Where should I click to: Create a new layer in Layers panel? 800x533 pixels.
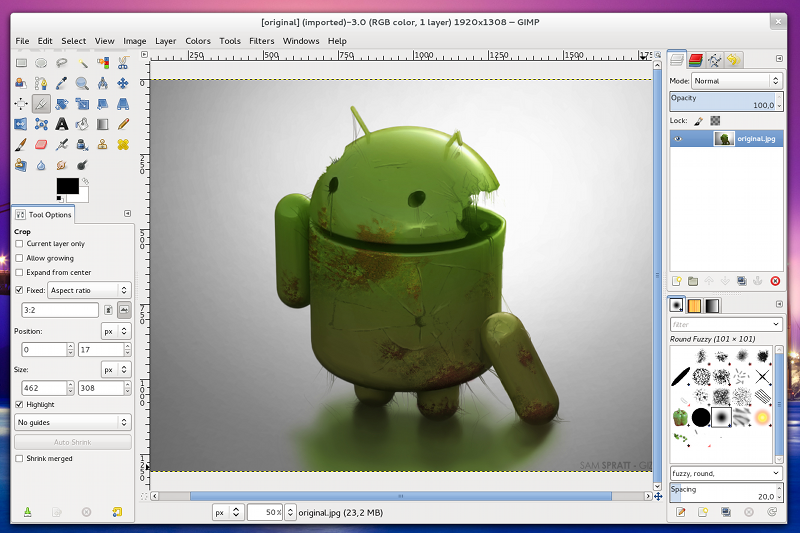(x=677, y=281)
